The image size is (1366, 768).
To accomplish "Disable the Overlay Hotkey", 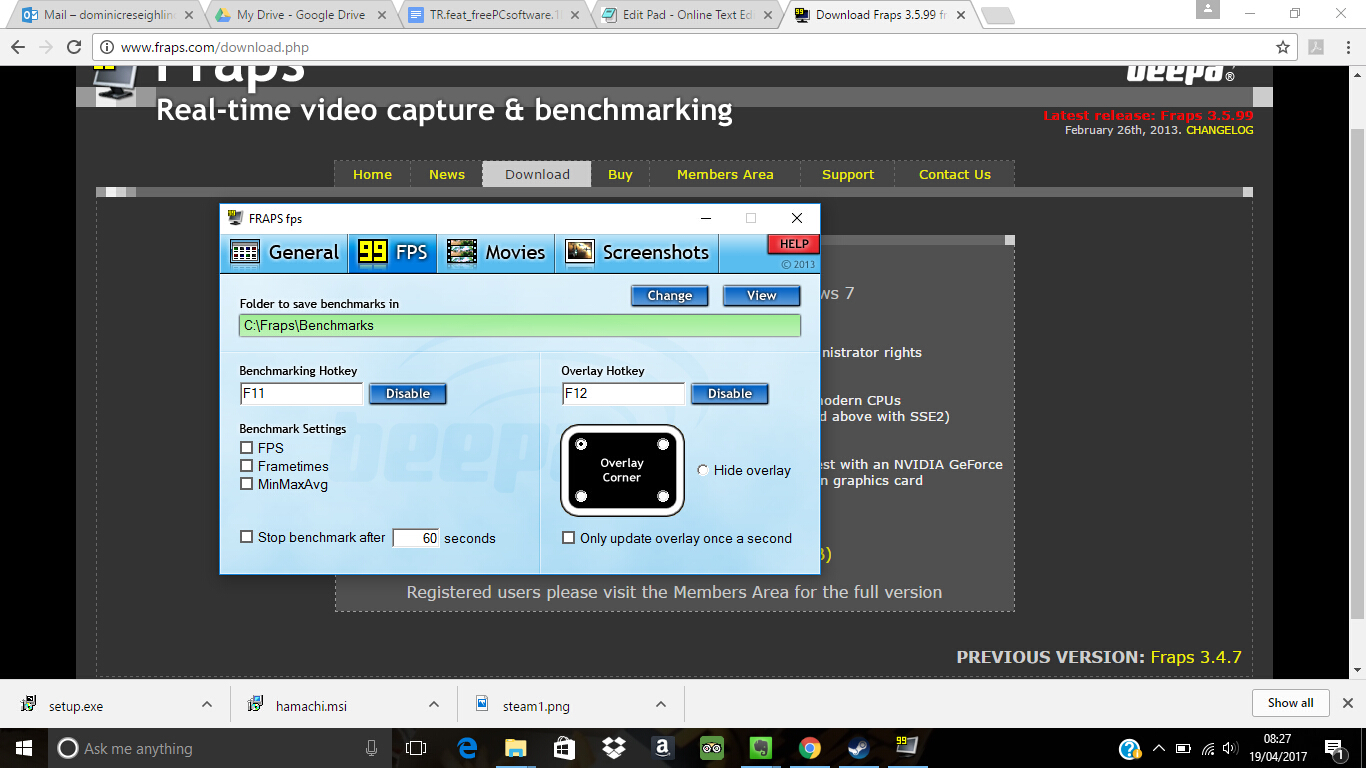I will click(730, 394).
